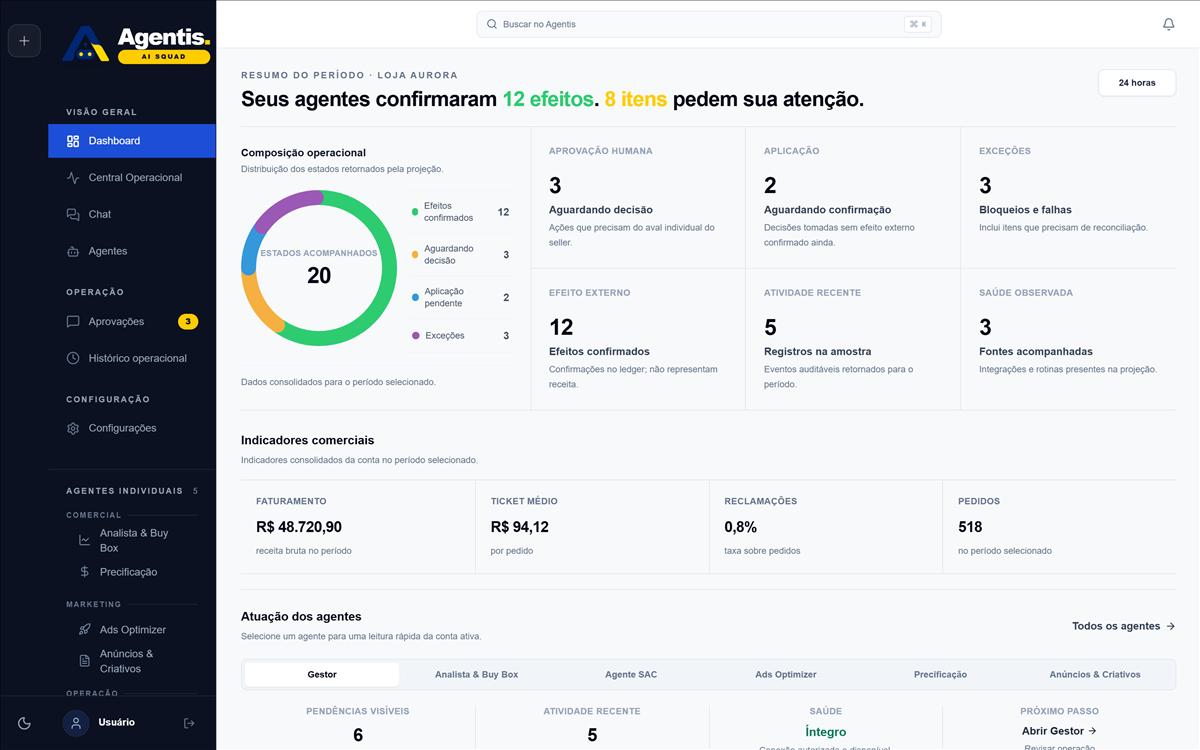Click the Abrir Gestor link
This screenshot has width=1200, height=750.
pyautogui.click(x=1060, y=731)
